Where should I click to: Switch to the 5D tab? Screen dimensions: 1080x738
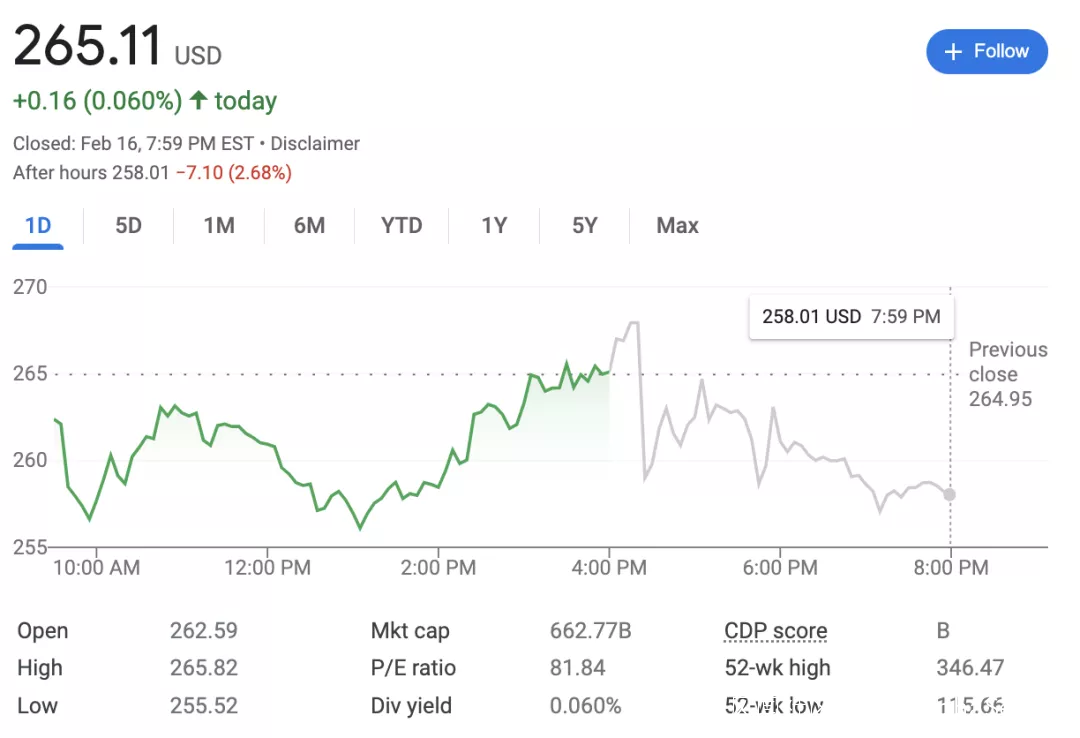(128, 226)
